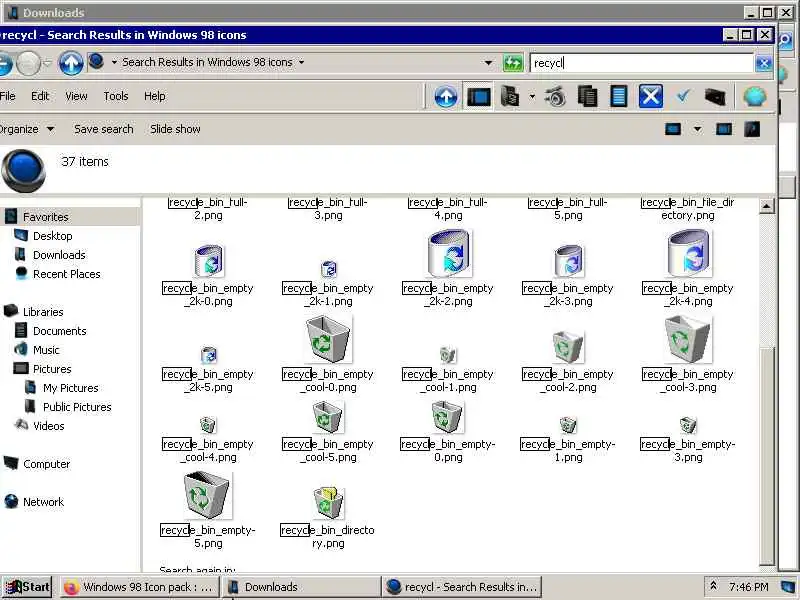This screenshot has height=600, width=800.
Task: Click the teal shell settings icon
Action: (x=755, y=96)
